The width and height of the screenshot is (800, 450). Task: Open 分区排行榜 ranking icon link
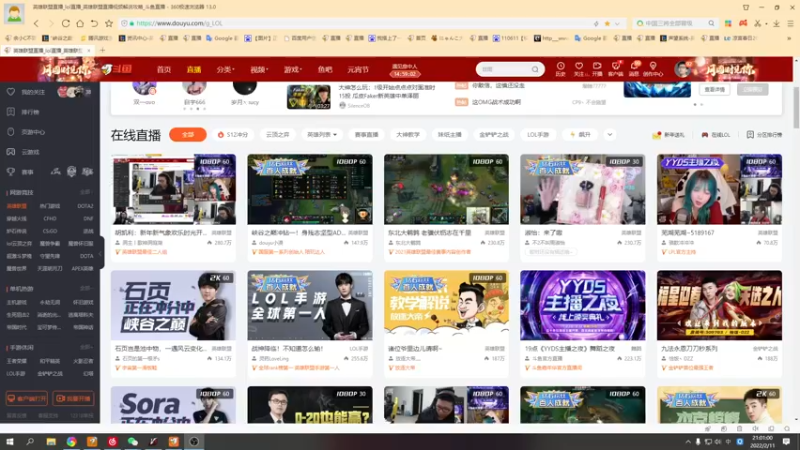click(764, 135)
